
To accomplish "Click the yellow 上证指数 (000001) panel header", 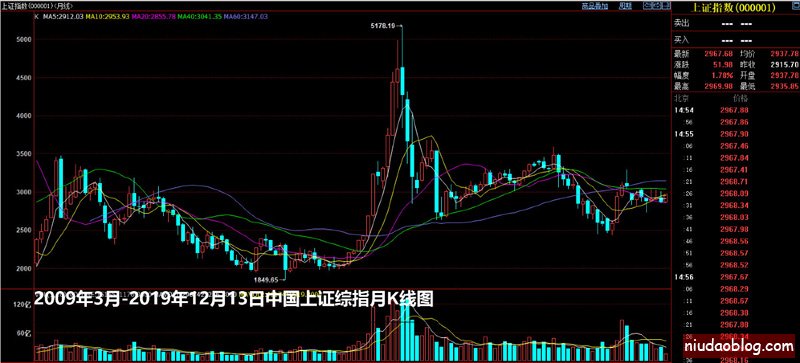I will pyautogui.click(x=733, y=8).
